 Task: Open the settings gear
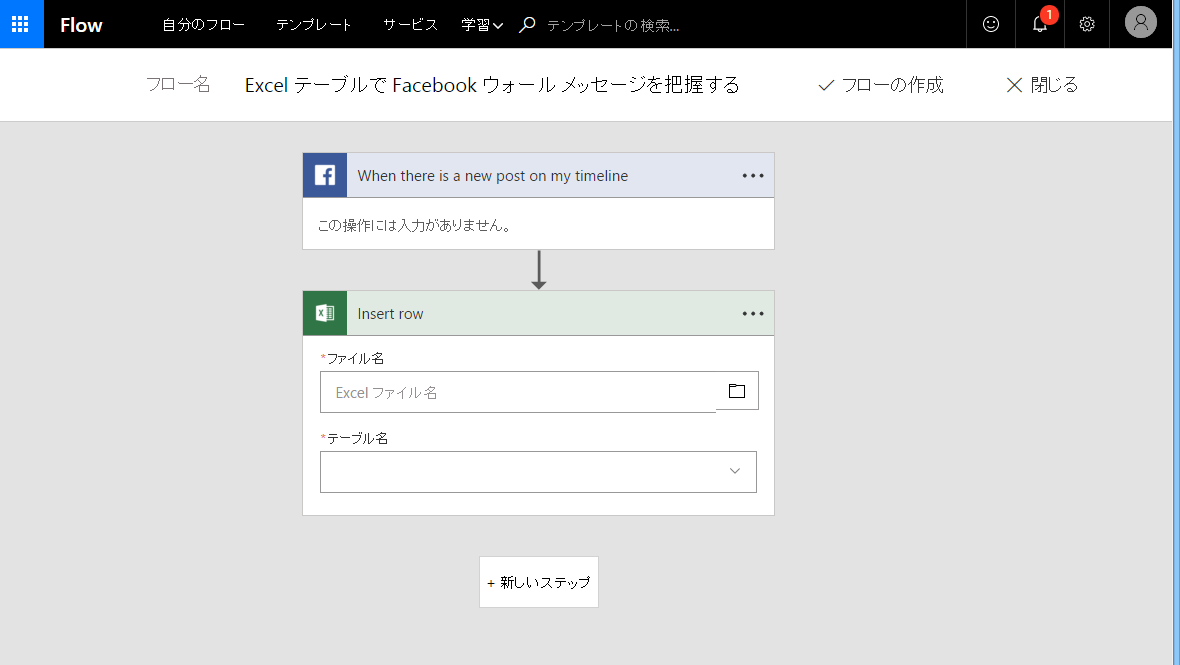(1087, 23)
